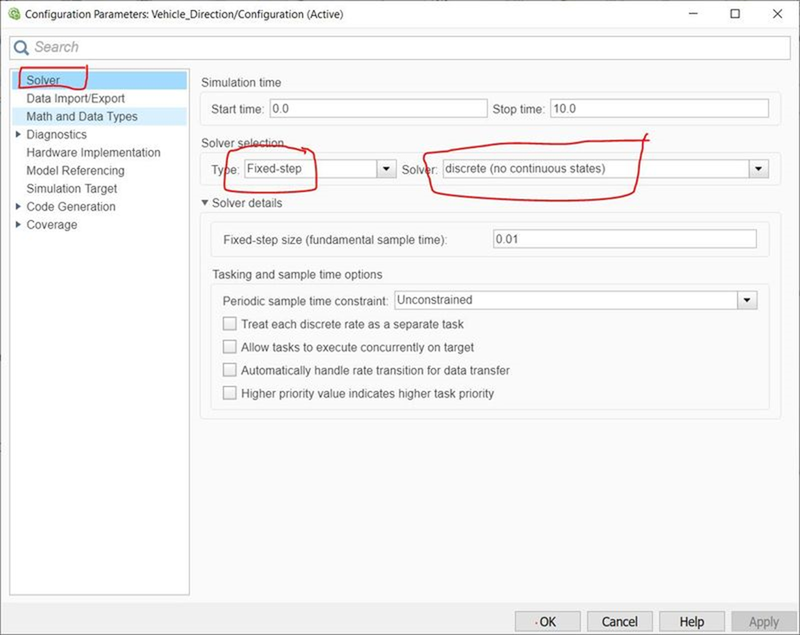This screenshot has height=635, width=800.
Task: Open the Solver selection dropdown
Action: tap(758, 169)
